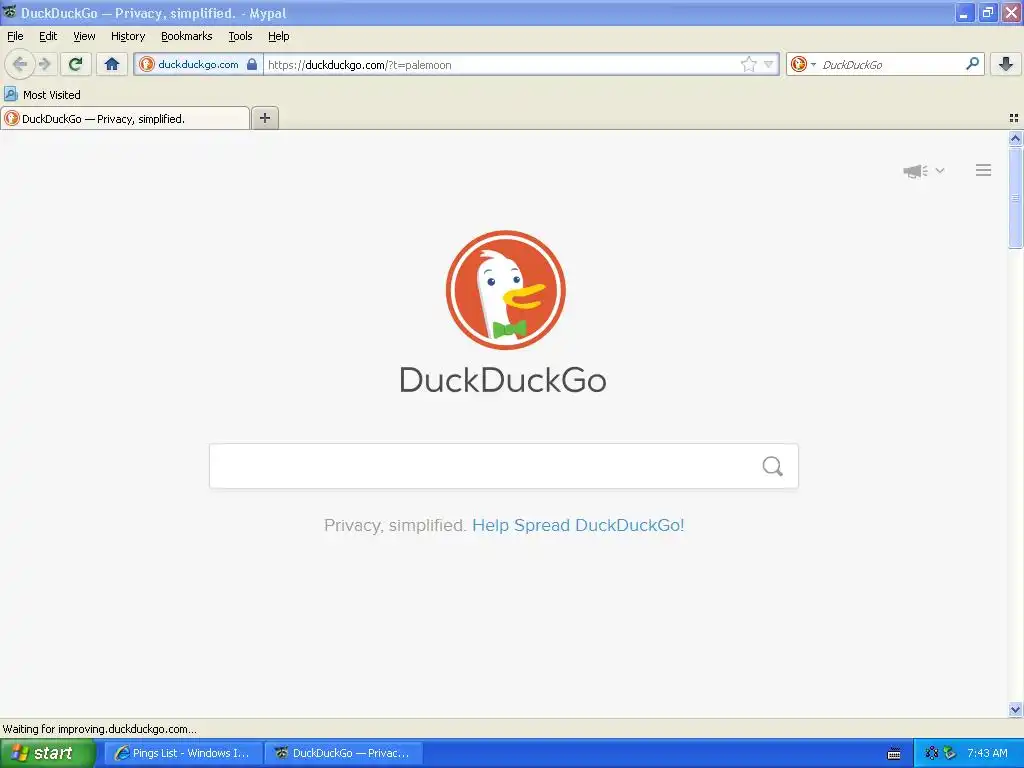This screenshot has width=1024, height=768.
Task: Open DuckDuckGo hamburger menu
Action: [984, 170]
